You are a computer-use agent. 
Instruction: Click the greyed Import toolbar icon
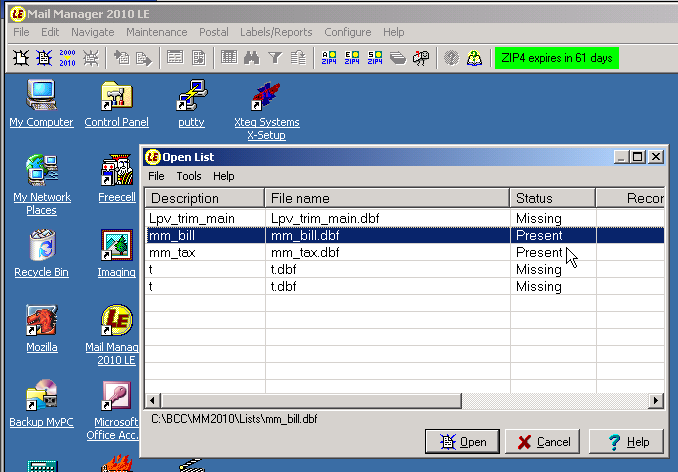[x=121, y=58]
